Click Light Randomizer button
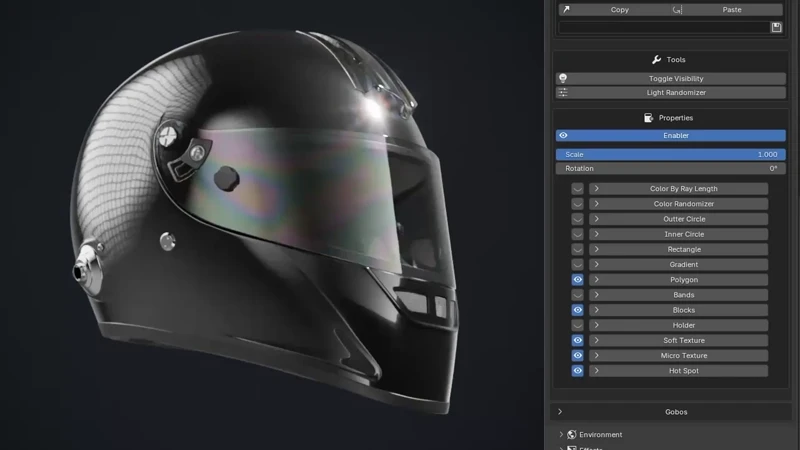This screenshot has height=450, width=800. [670, 92]
